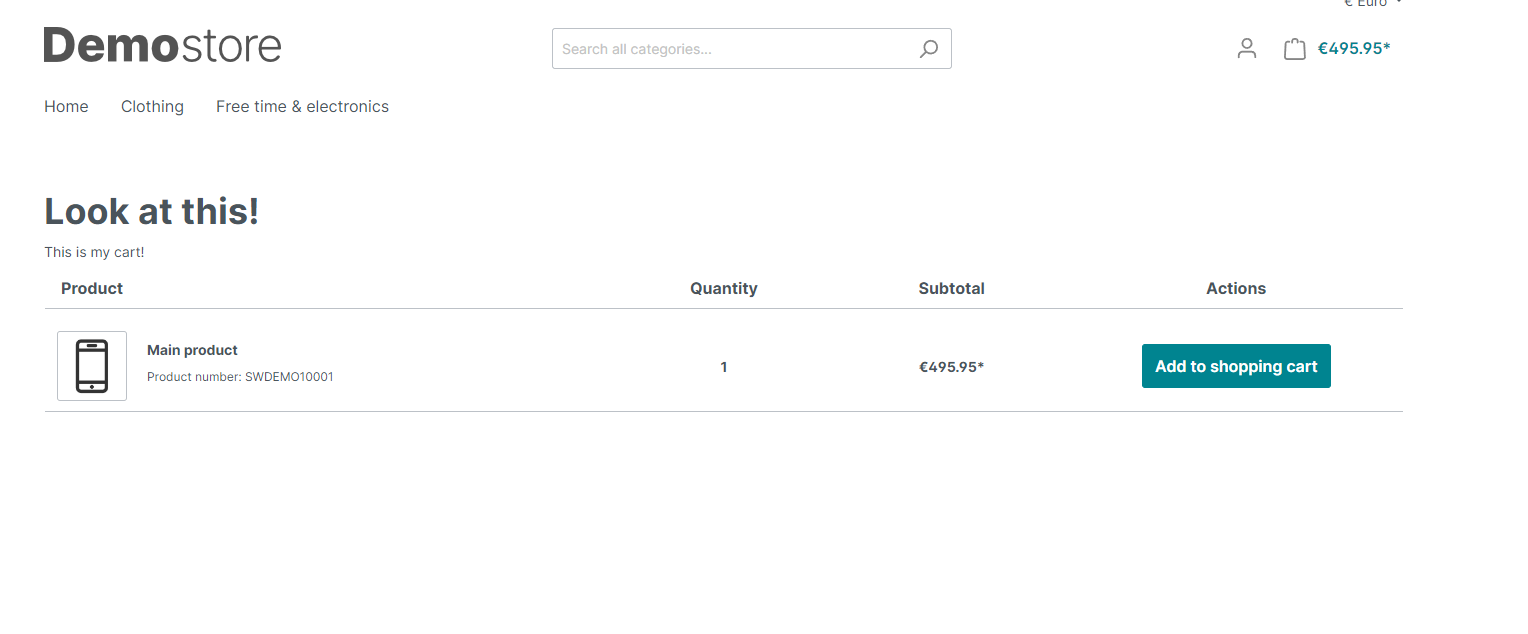
Task: Go to the Home menu item
Action: (66, 107)
